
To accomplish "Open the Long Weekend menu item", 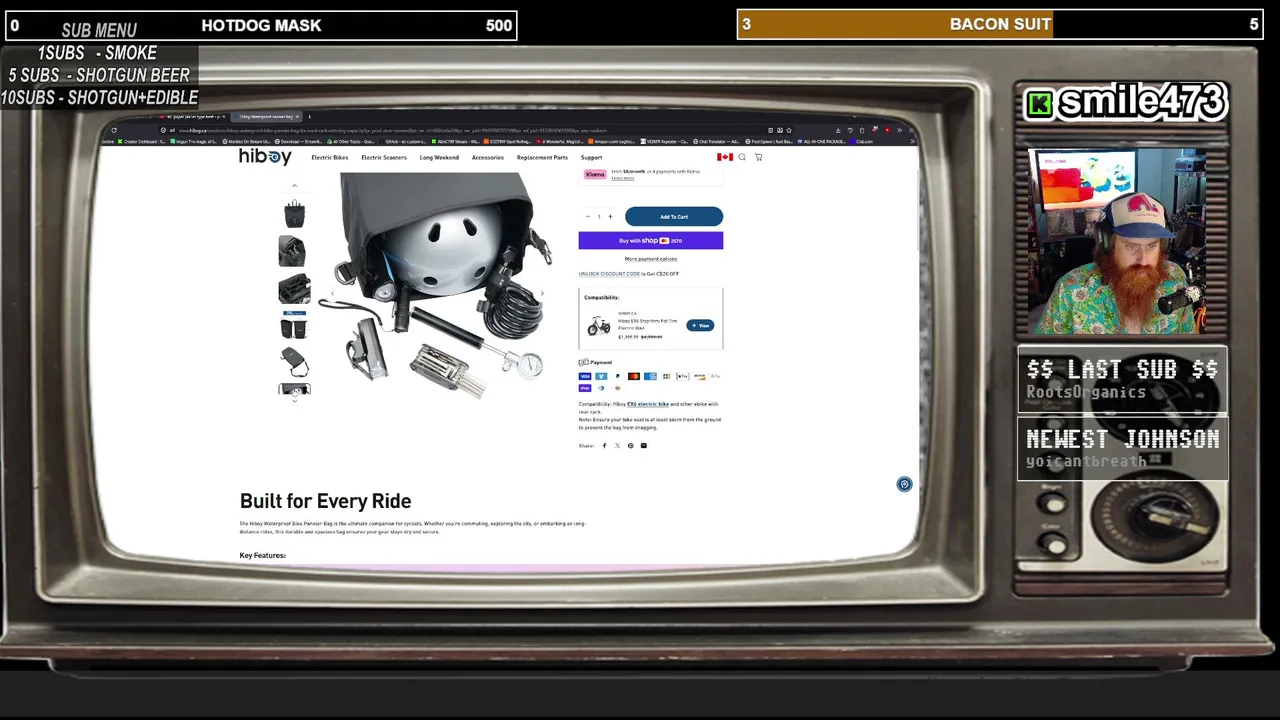I will point(439,158).
